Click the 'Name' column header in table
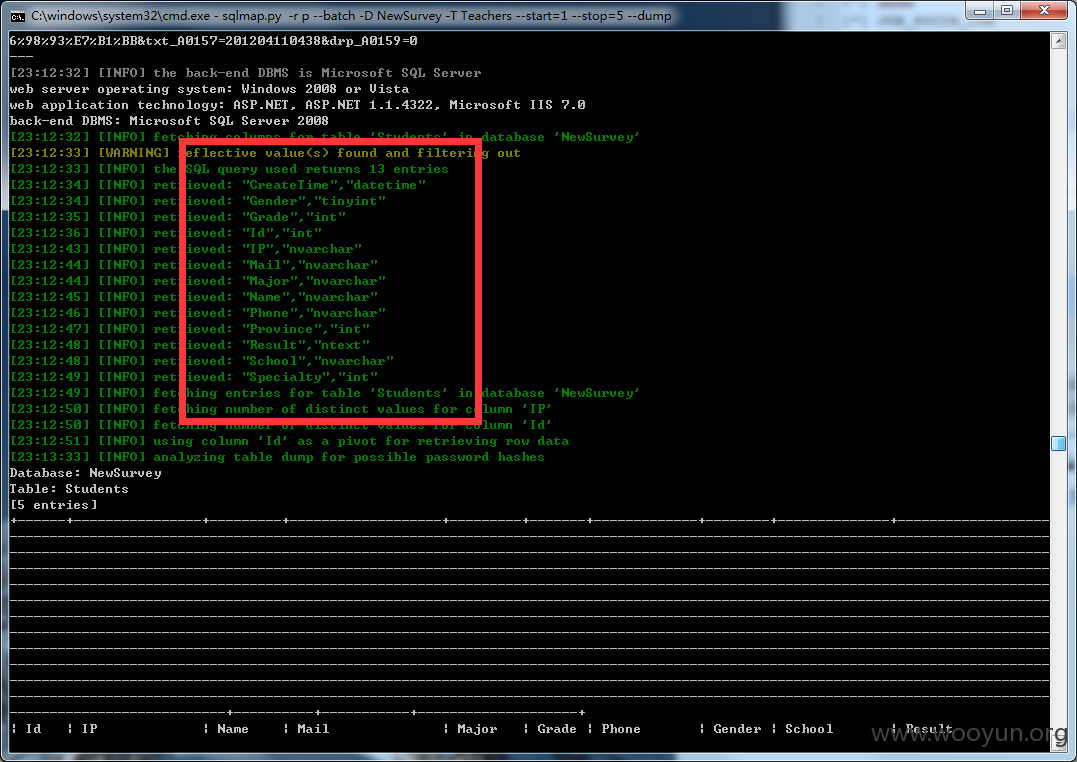Screen dimensions: 1077x762 233,729
